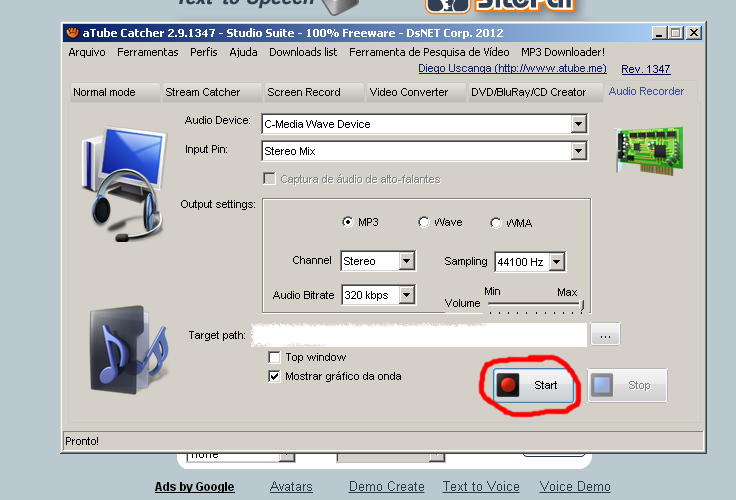Click the Rev. 1347 link
The image size is (736, 500).
tap(645, 69)
